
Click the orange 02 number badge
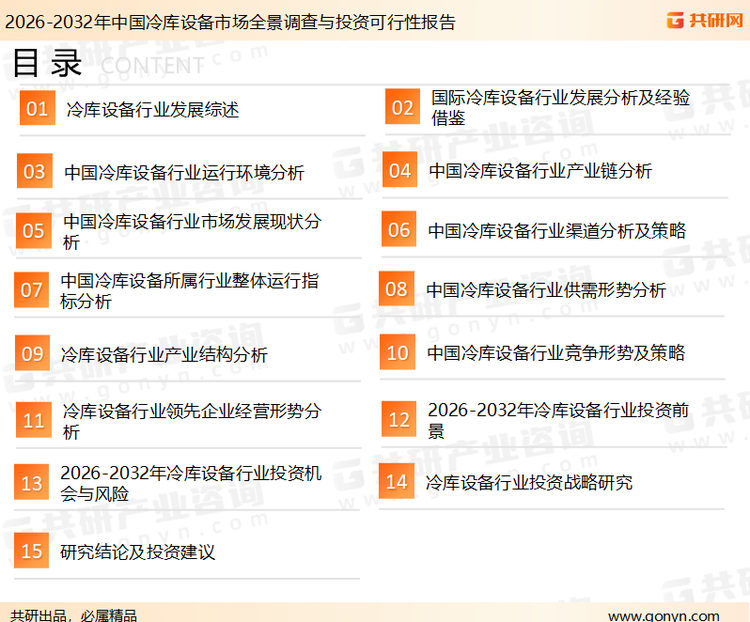[x=403, y=107]
